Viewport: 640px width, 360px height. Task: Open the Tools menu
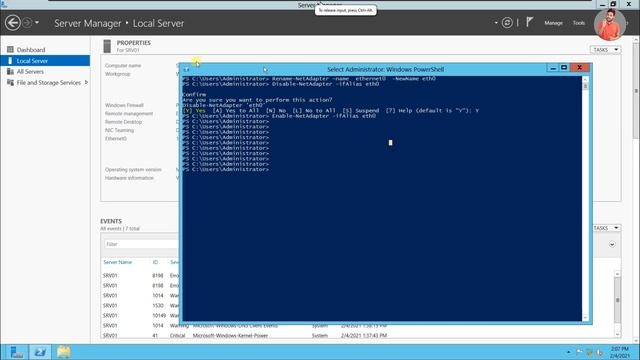click(x=579, y=23)
